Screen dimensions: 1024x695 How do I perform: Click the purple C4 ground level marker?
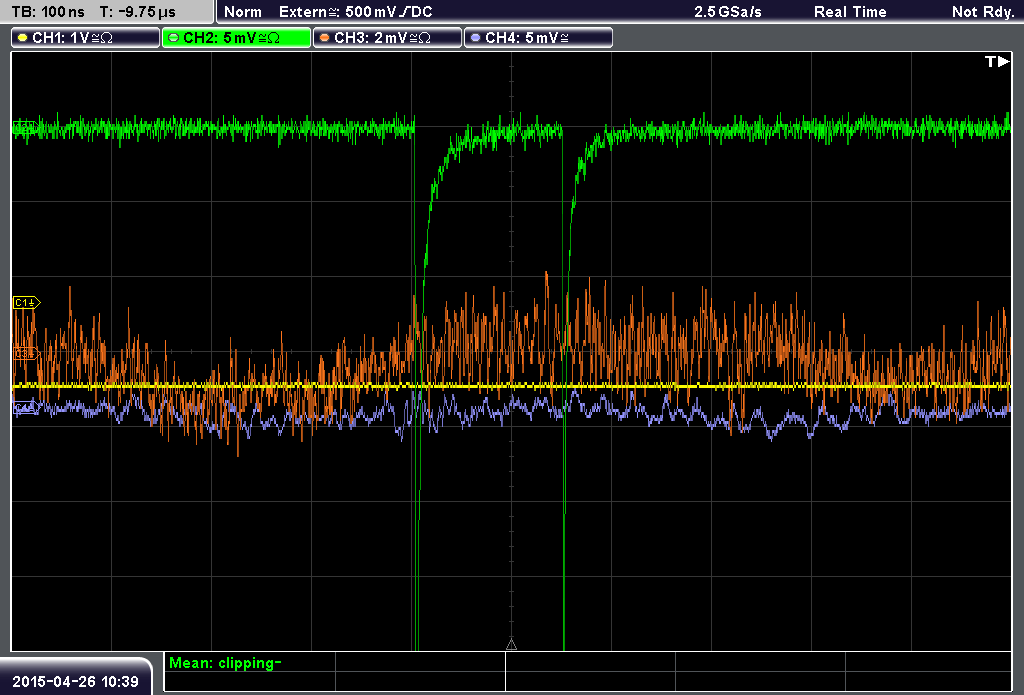(25, 408)
